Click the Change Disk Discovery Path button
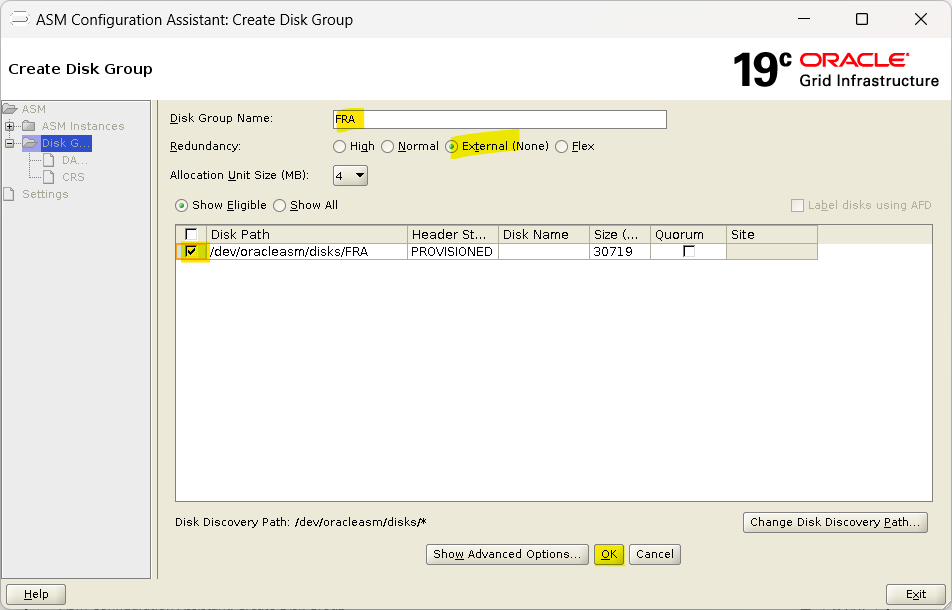 [x=835, y=523]
